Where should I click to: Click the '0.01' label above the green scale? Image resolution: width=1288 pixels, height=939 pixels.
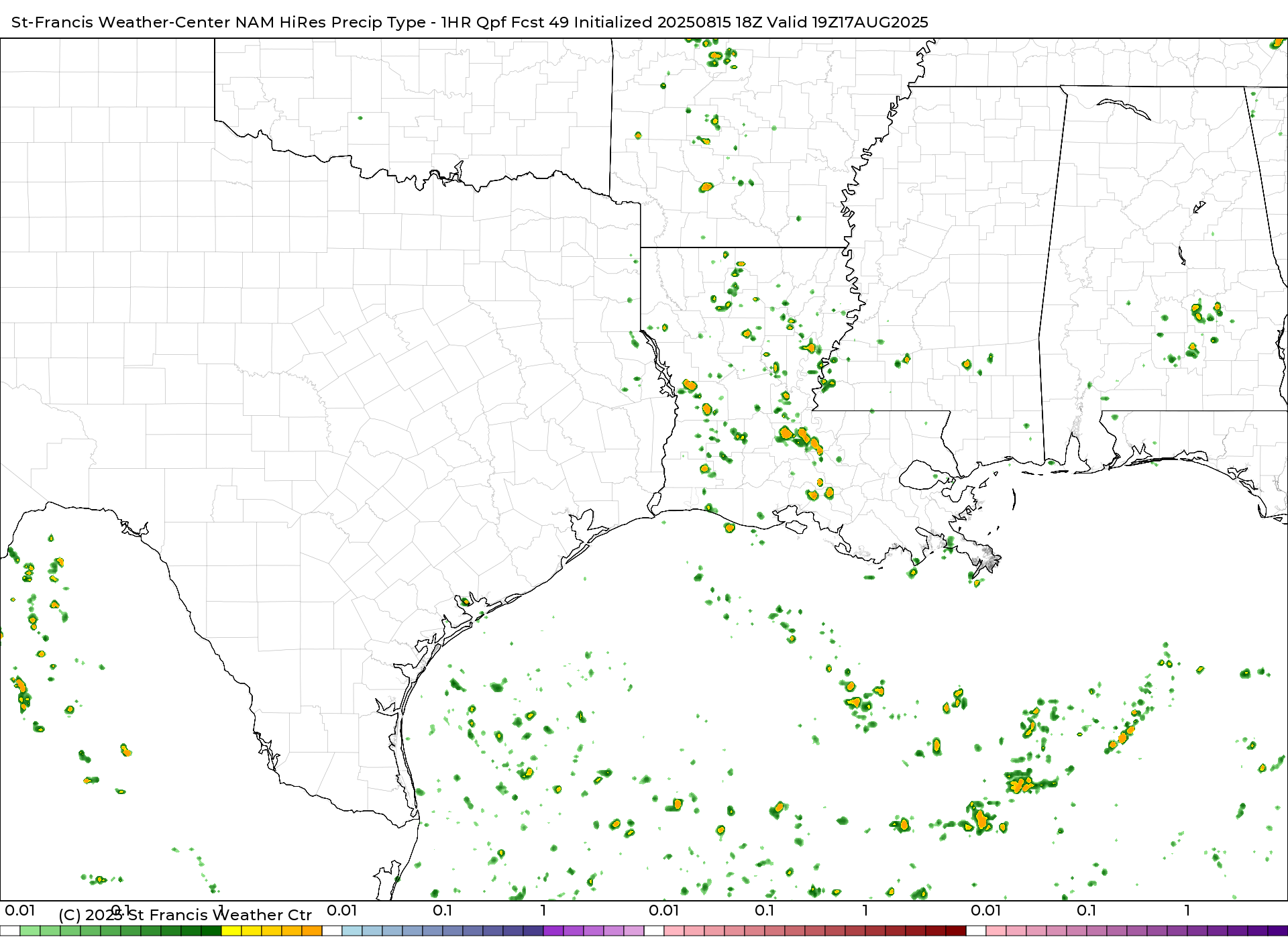coord(20,910)
